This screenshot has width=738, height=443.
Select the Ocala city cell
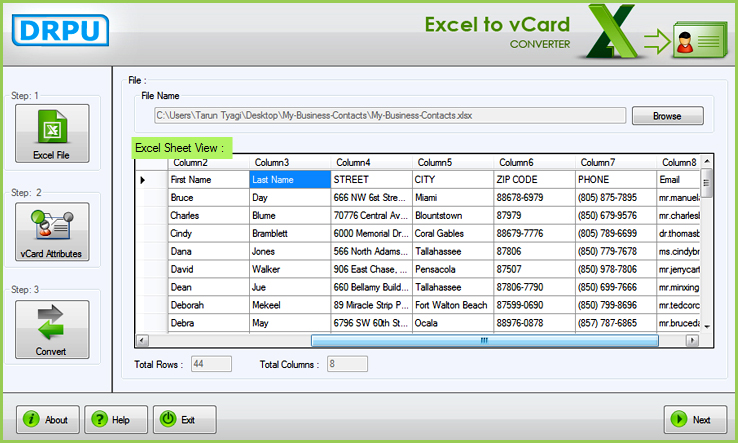pyautogui.click(x=453, y=323)
